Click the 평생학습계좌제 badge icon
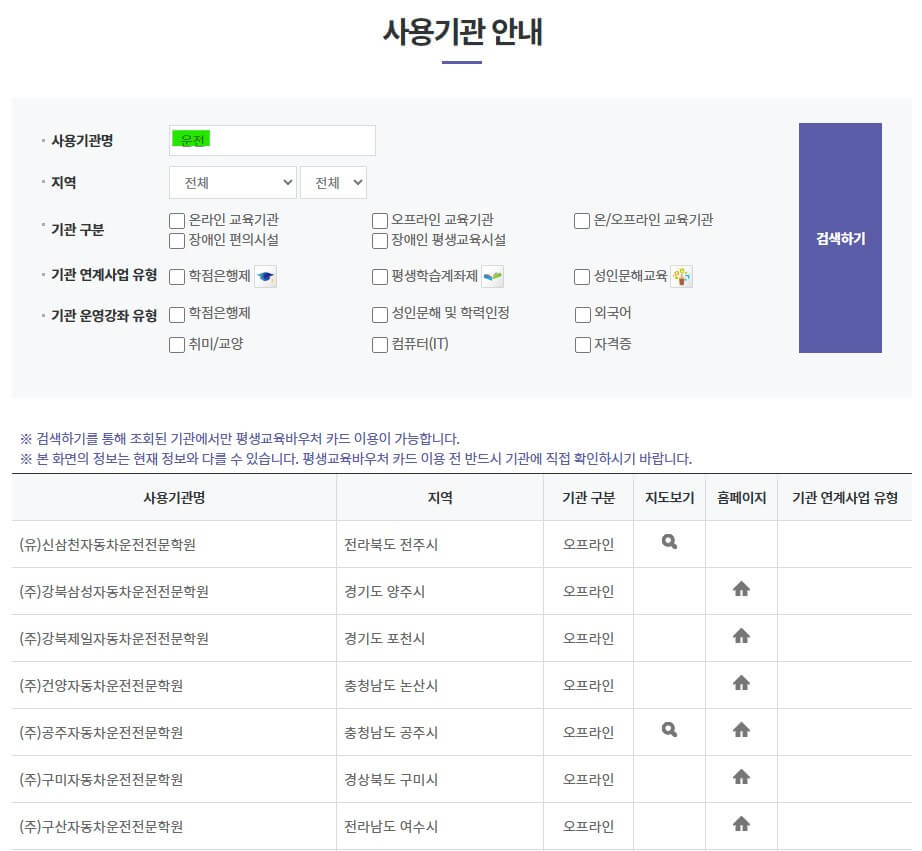This screenshot has width=922, height=851. click(x=493, y=274)
